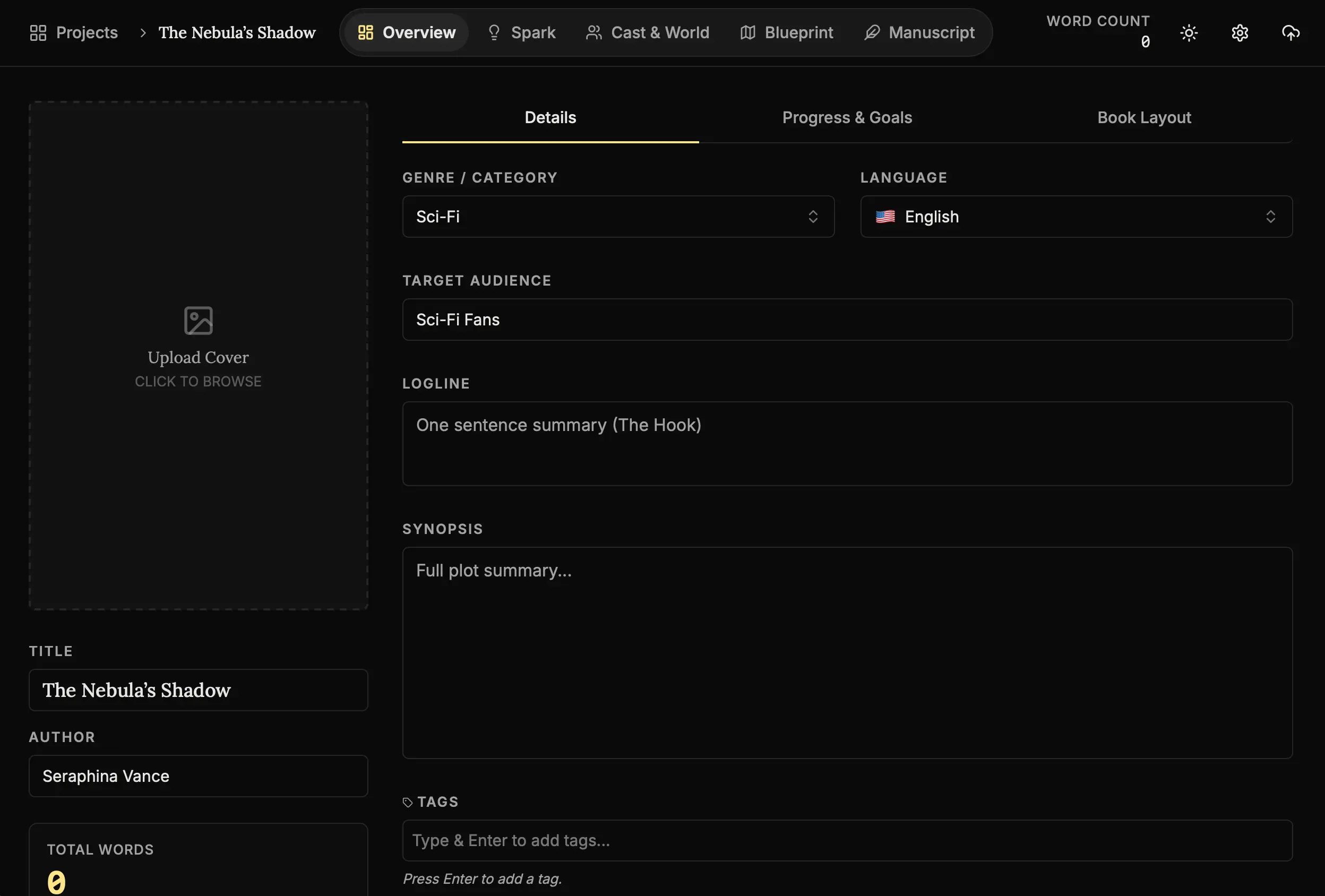Open settings via gear icon
Screen dimensions: 1325x896
click(1240, 32)
